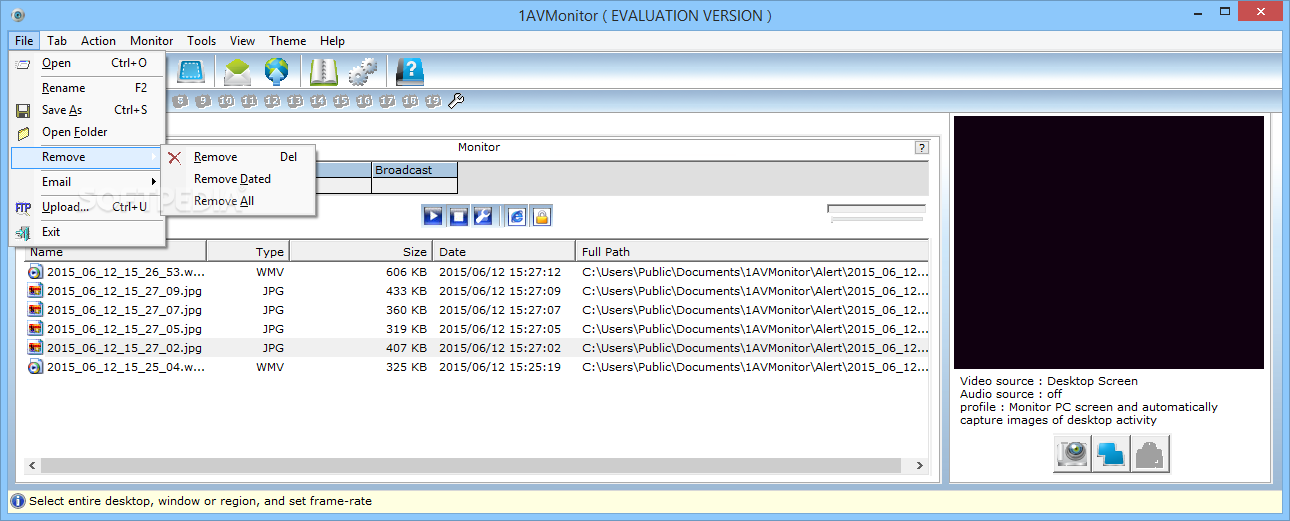Open the Theme menu
Viewport: 1290px width, 521px height.
click(287, 41)
